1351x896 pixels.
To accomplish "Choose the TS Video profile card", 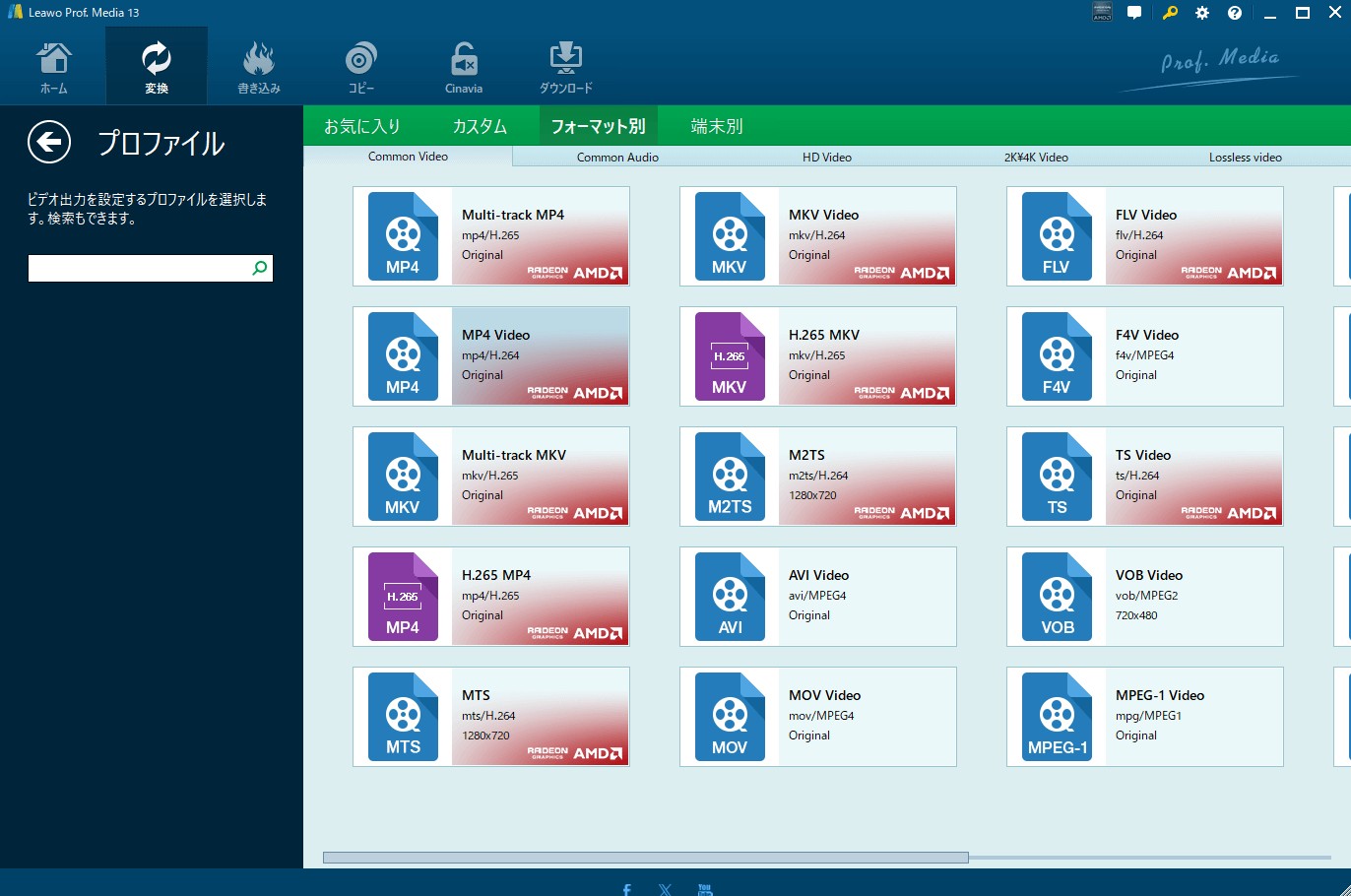I will 1145,477.
